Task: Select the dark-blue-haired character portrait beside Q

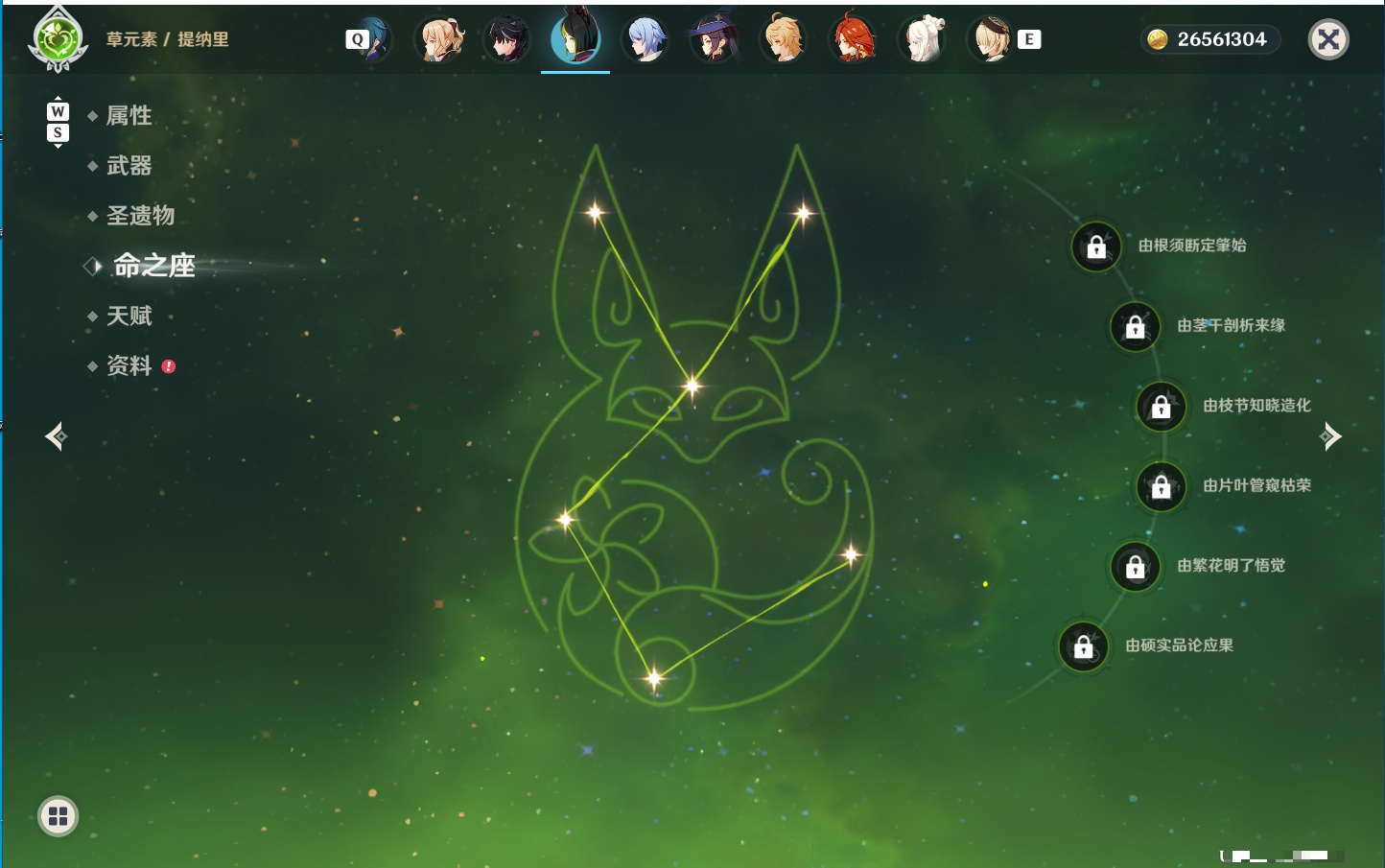Action: pyautogui.click(x=374, y=39)
